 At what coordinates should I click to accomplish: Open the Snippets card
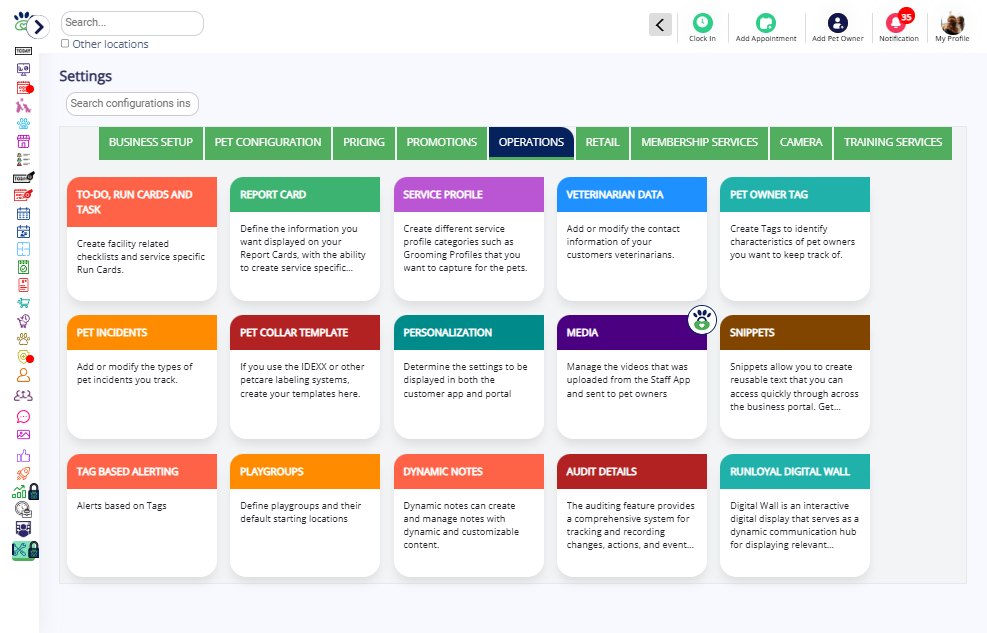point(795,377)
